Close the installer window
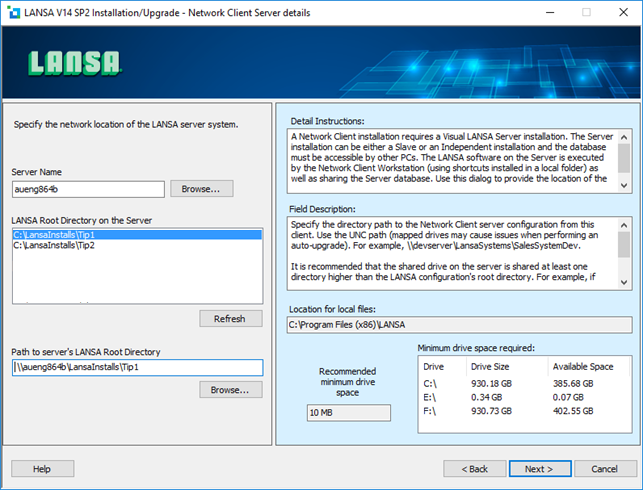 click(x=623, y=12)
